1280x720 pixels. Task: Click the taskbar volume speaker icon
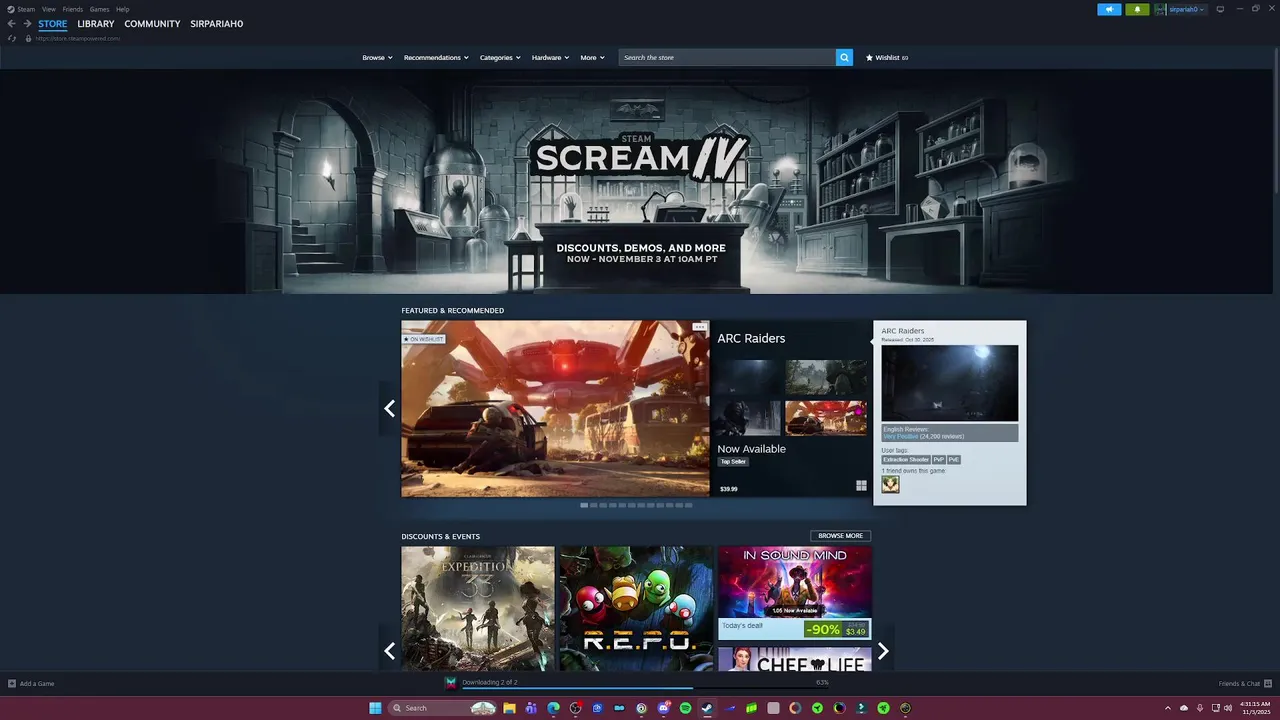coord(1228,708)
